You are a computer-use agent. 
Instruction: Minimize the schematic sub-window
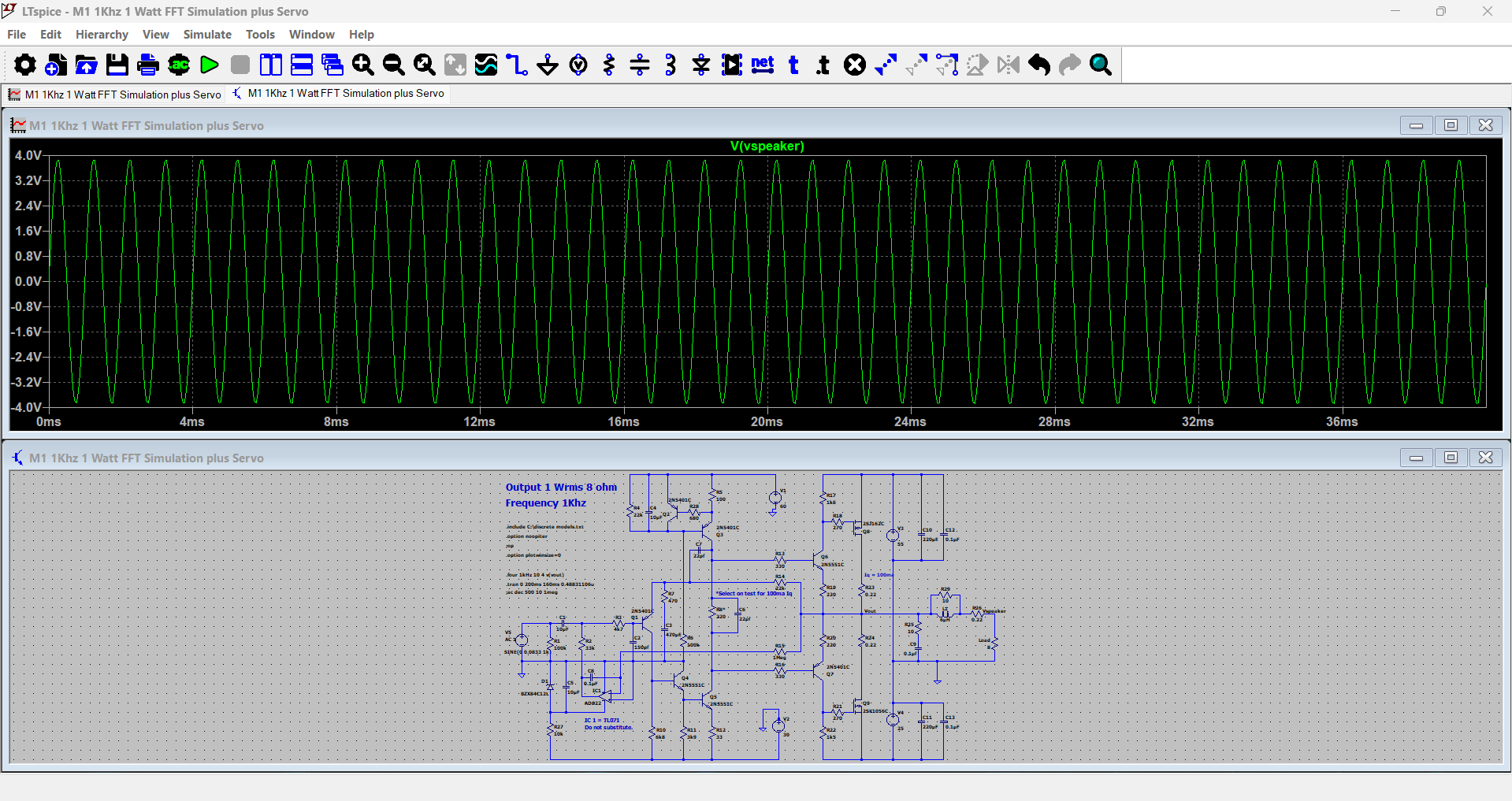pos(1416,458)
